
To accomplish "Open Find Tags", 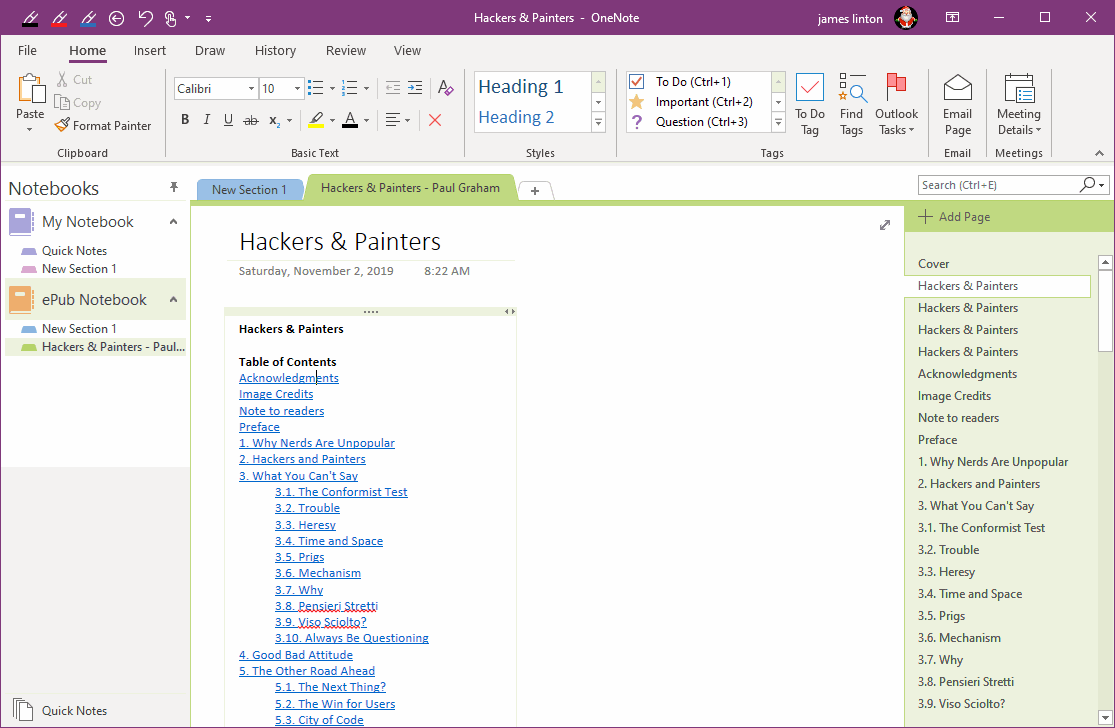I will pos(851,100).
